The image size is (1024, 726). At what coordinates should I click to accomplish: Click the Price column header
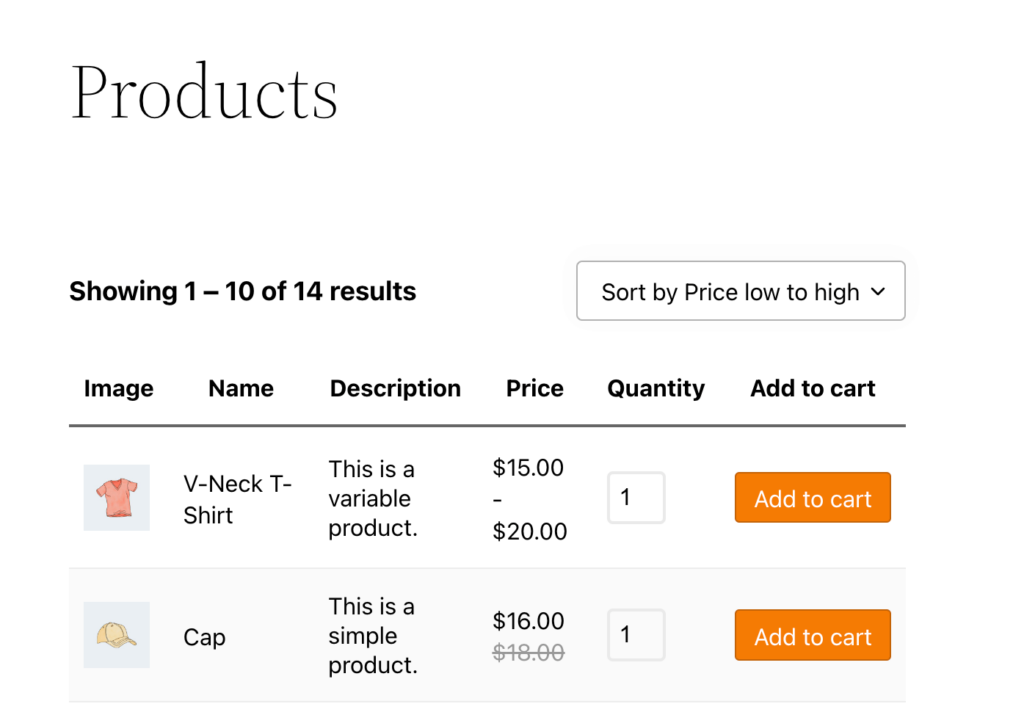point(534,388)
